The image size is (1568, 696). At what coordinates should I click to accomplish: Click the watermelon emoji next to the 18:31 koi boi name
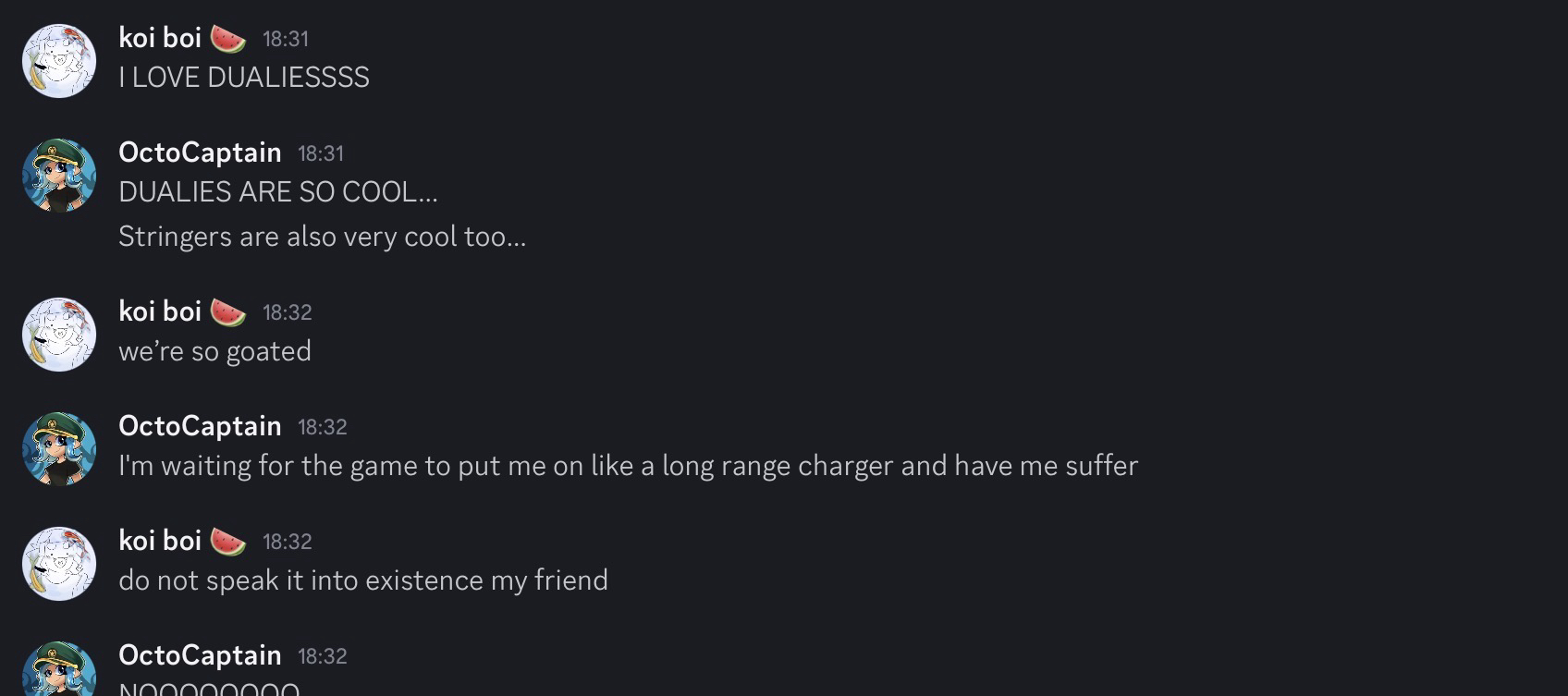(x=228, y=39)
